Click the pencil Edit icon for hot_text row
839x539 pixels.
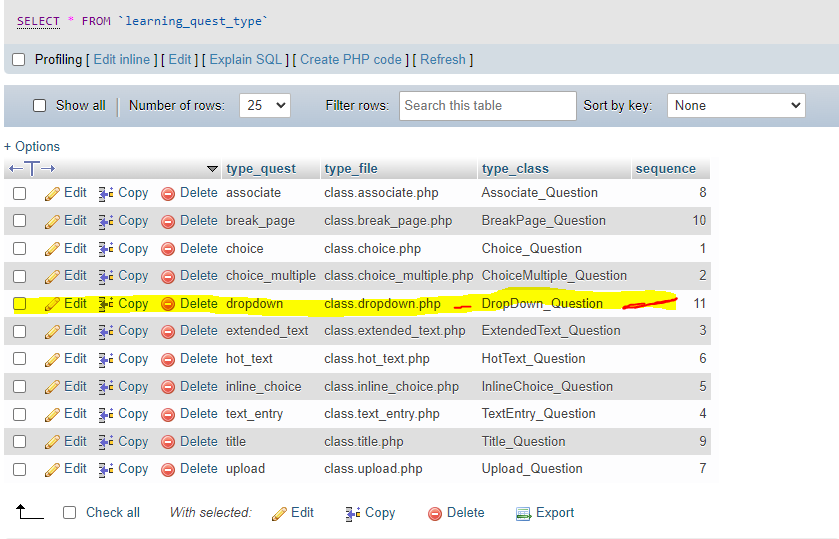click(53, 359)
